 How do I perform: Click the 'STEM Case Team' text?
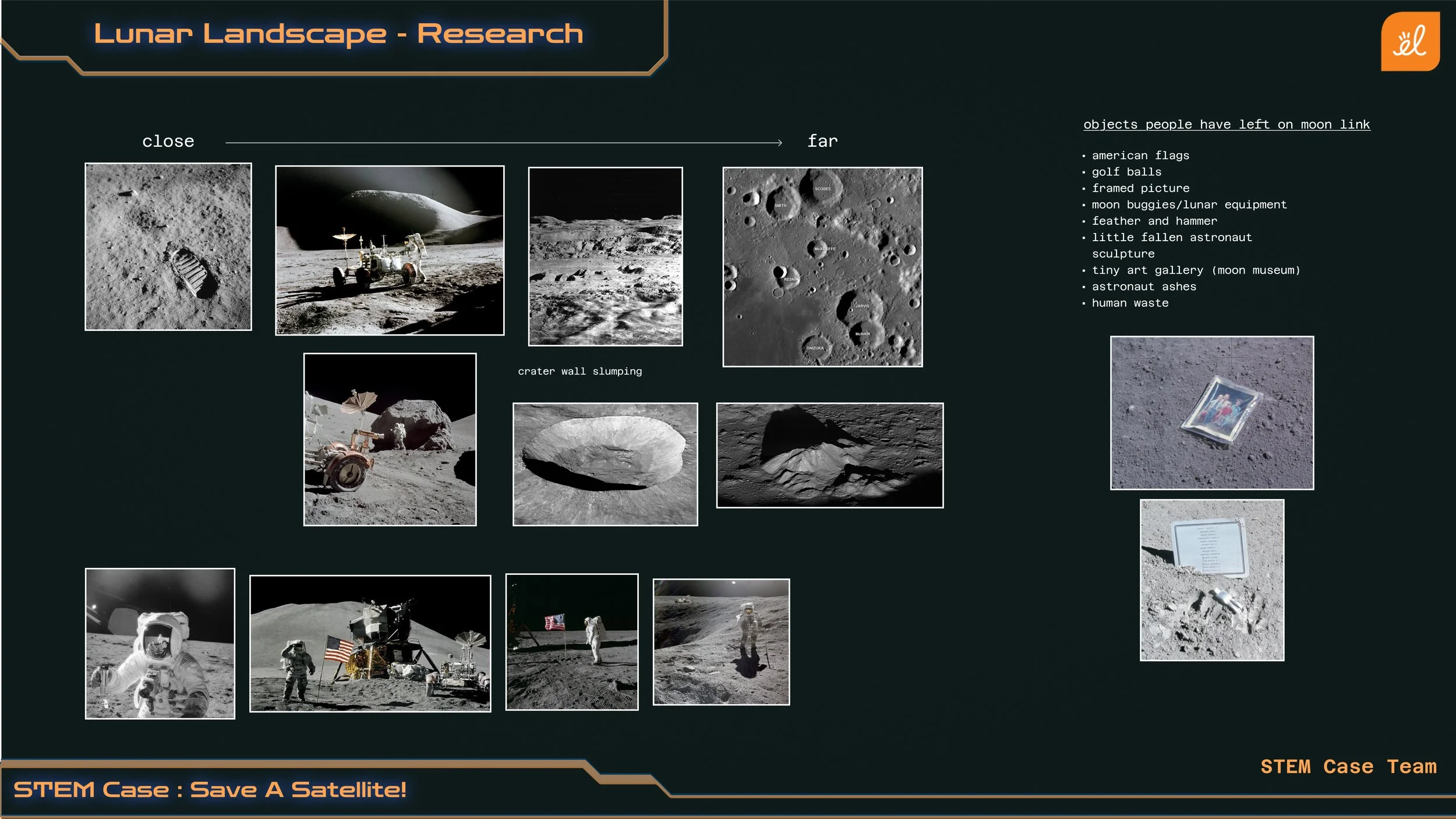[x=1348, y=767]
